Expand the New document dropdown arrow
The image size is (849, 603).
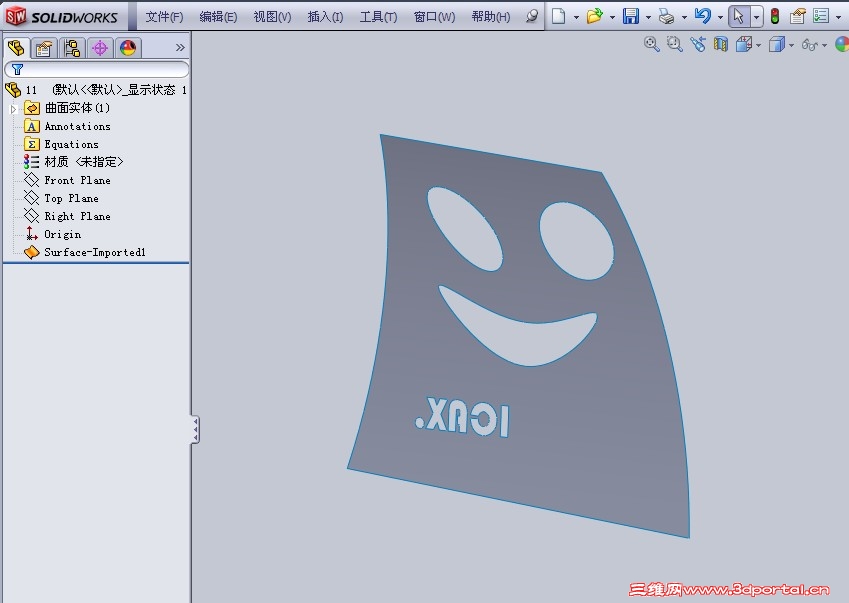576,17
